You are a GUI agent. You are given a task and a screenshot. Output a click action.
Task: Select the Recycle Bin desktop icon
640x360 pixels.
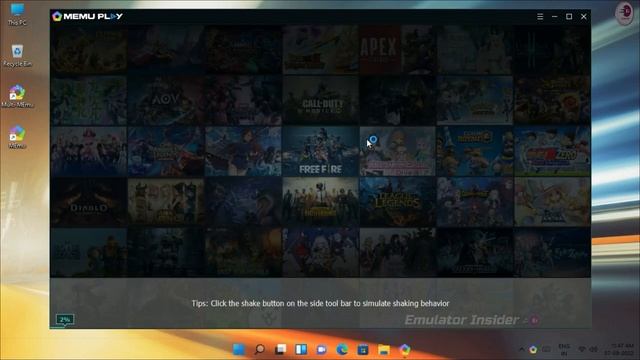pos(17,56)
